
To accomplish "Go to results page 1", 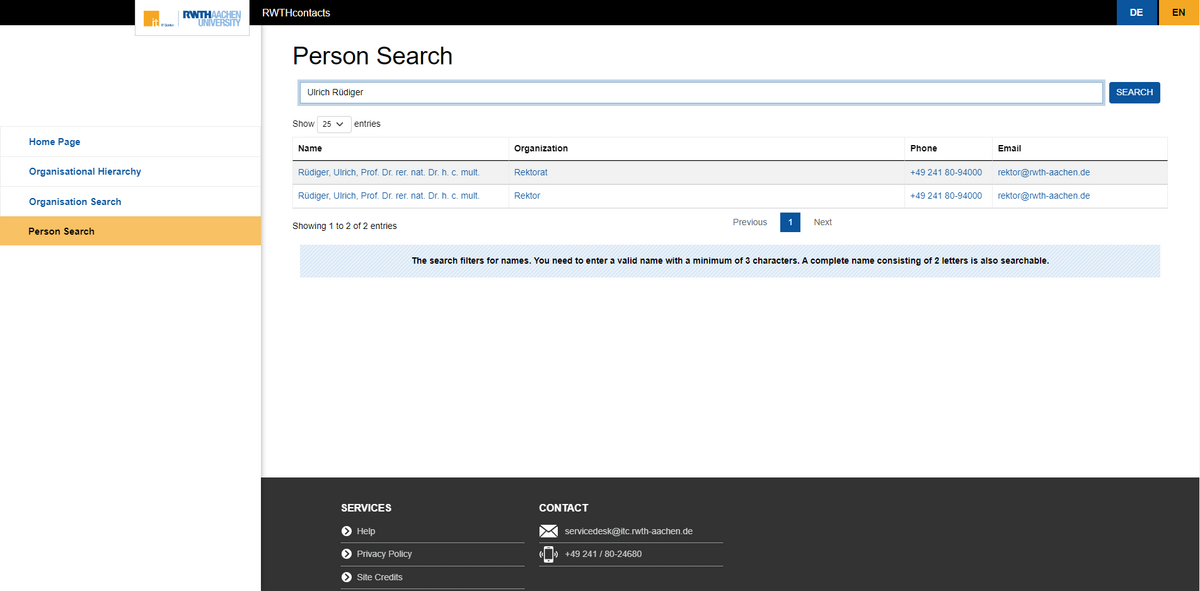I will [790, 222].
